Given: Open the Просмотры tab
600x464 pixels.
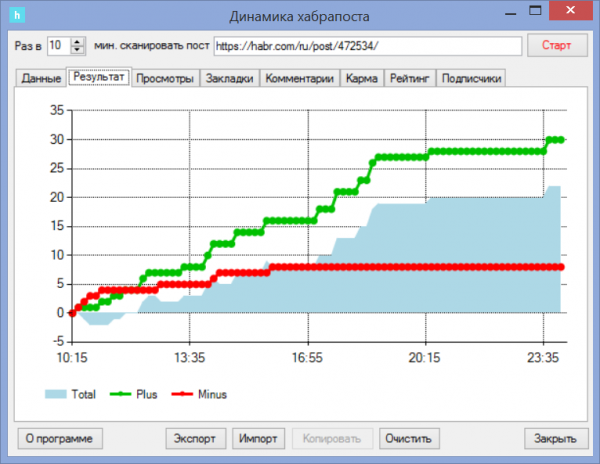Looking at the screenshot, I should [x=165, y=78].
